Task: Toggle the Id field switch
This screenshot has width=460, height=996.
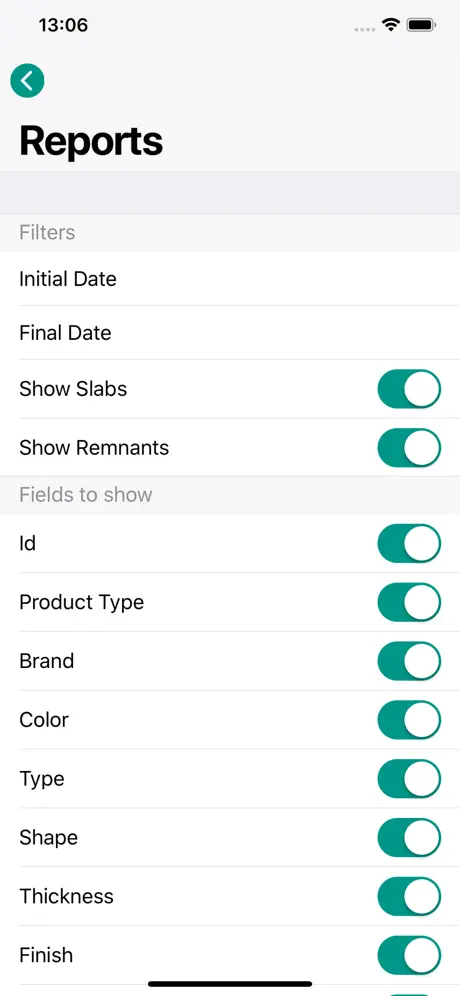Action: point(409,544)
